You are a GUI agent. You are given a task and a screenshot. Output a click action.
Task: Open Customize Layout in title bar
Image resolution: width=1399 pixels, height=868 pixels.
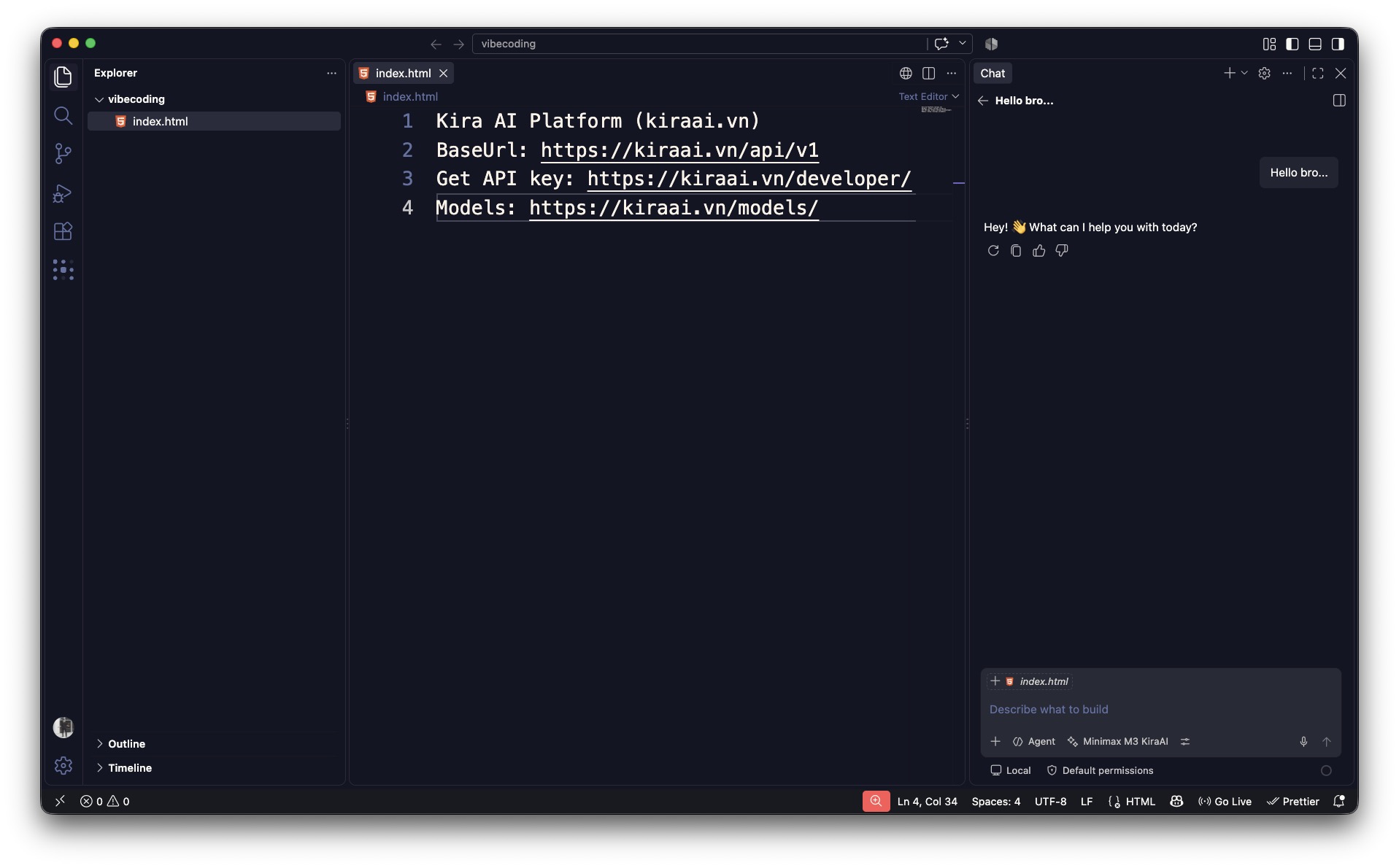tap(1269, 44)
